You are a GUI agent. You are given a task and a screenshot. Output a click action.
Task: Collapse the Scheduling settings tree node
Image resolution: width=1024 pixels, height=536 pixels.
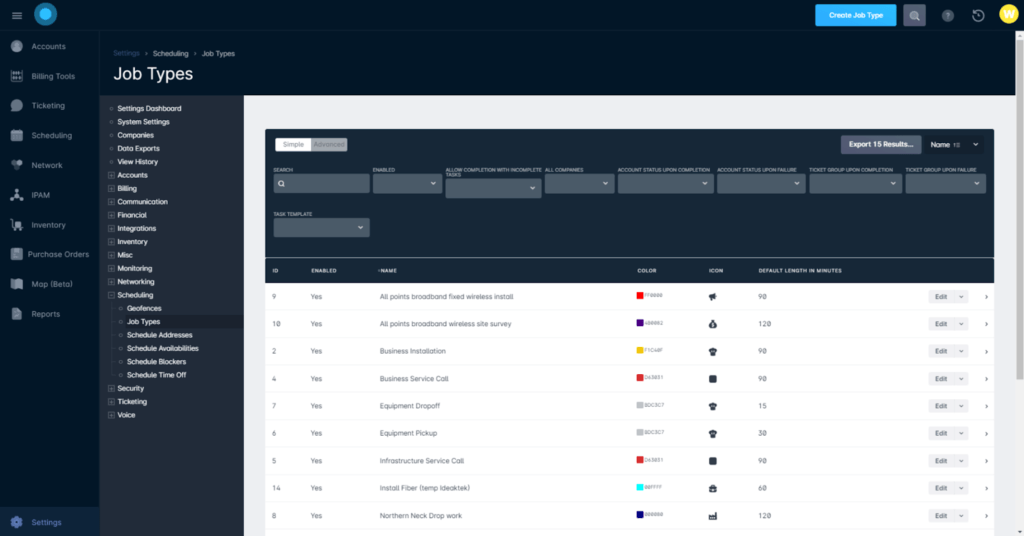(x=111, y=295)
